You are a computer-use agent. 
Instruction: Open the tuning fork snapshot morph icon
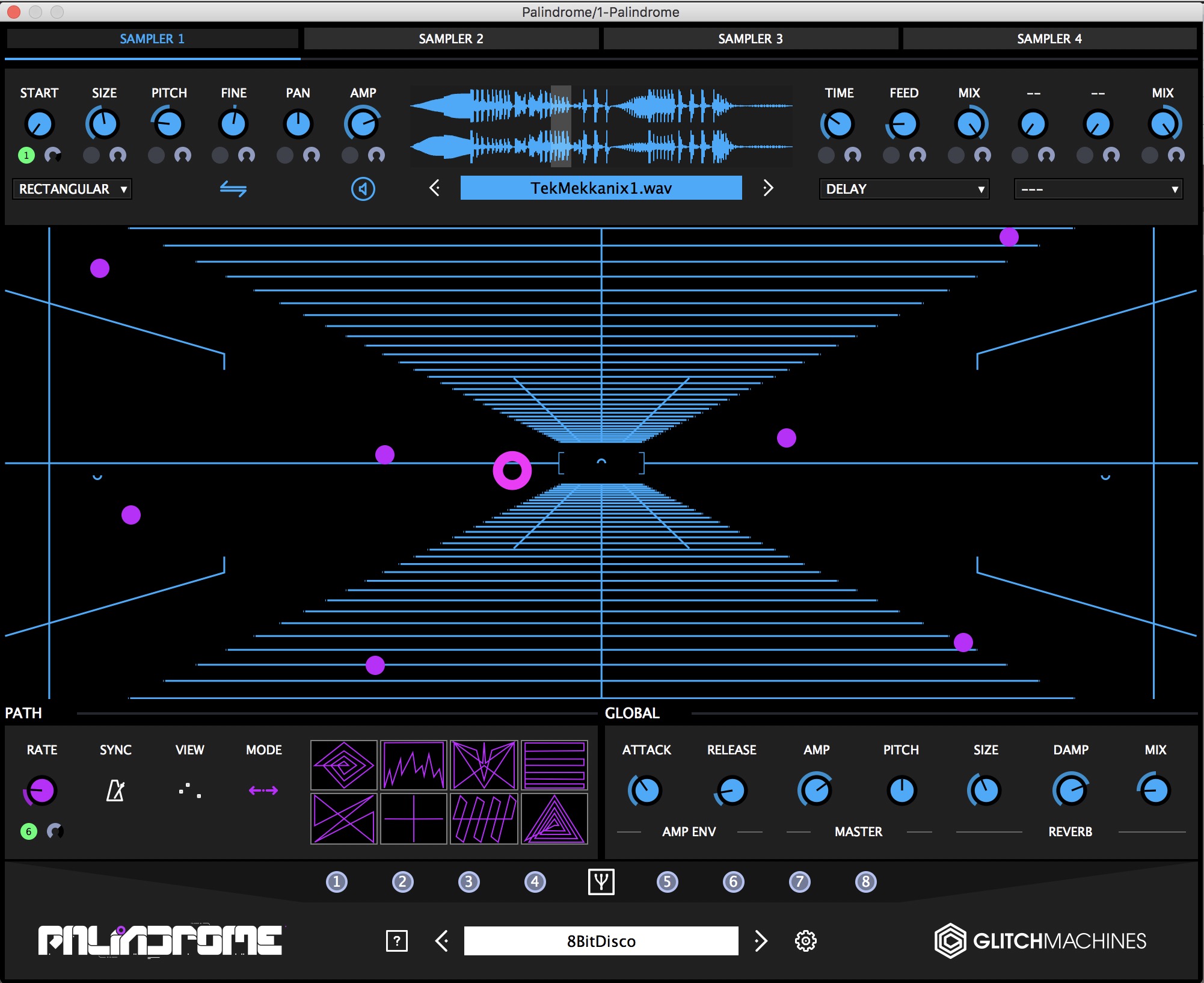coord(601,882)
